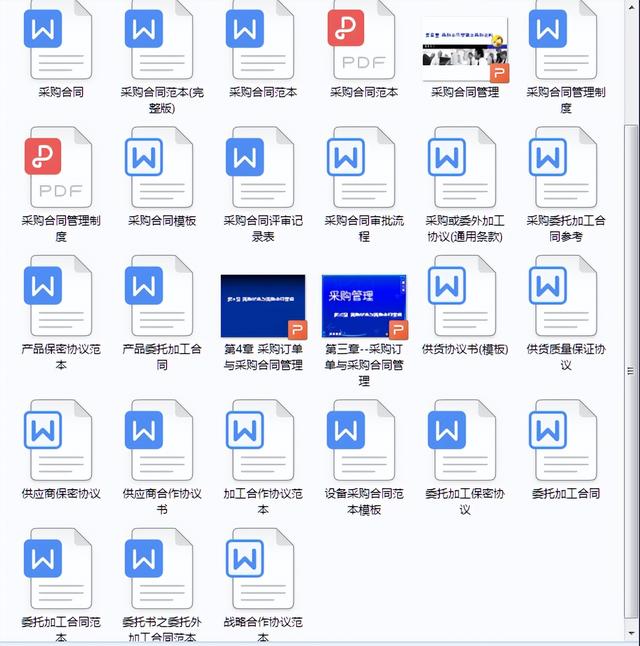Select the 产品委托加工合同 document icon

pyautogui.click(x=159, y=296)
